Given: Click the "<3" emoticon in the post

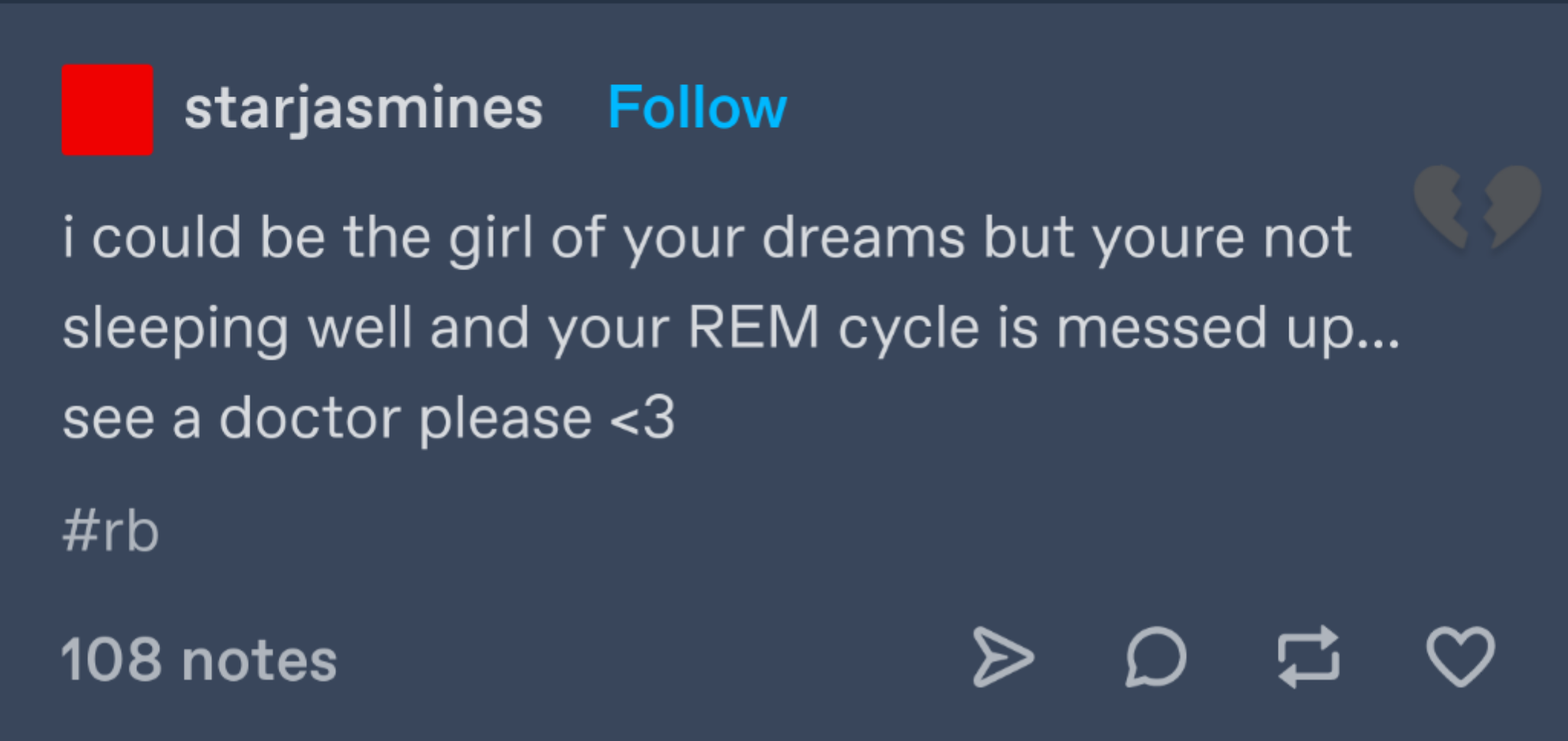Looking at the screenshot, I should tap(642, 419).
